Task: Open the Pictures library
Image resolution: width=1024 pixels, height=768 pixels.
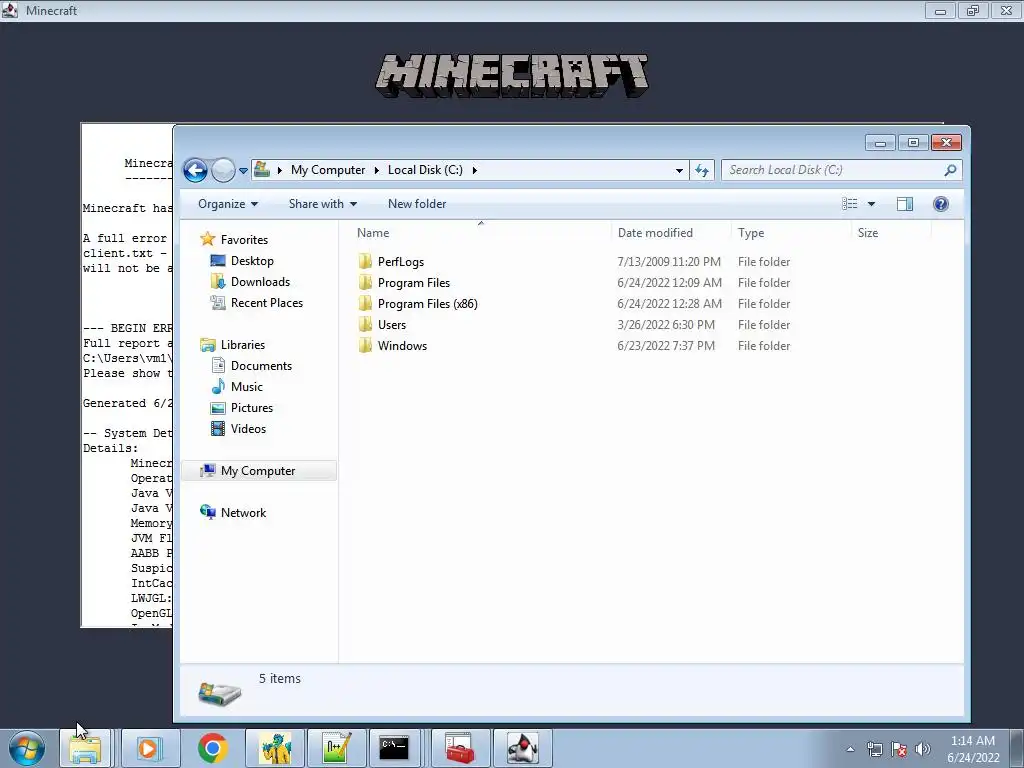Action: pyautogui.click(x=251, y=408)
